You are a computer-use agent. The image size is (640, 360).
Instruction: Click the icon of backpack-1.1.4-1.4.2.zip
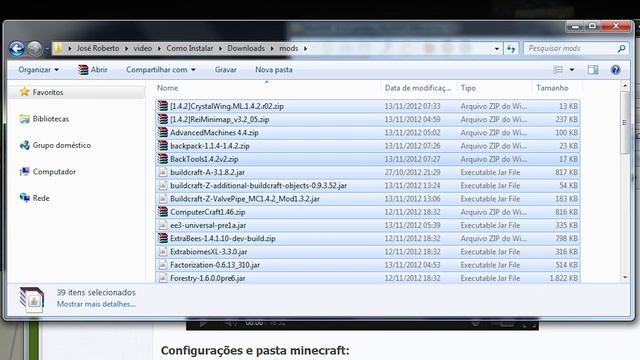click(163, 146)
